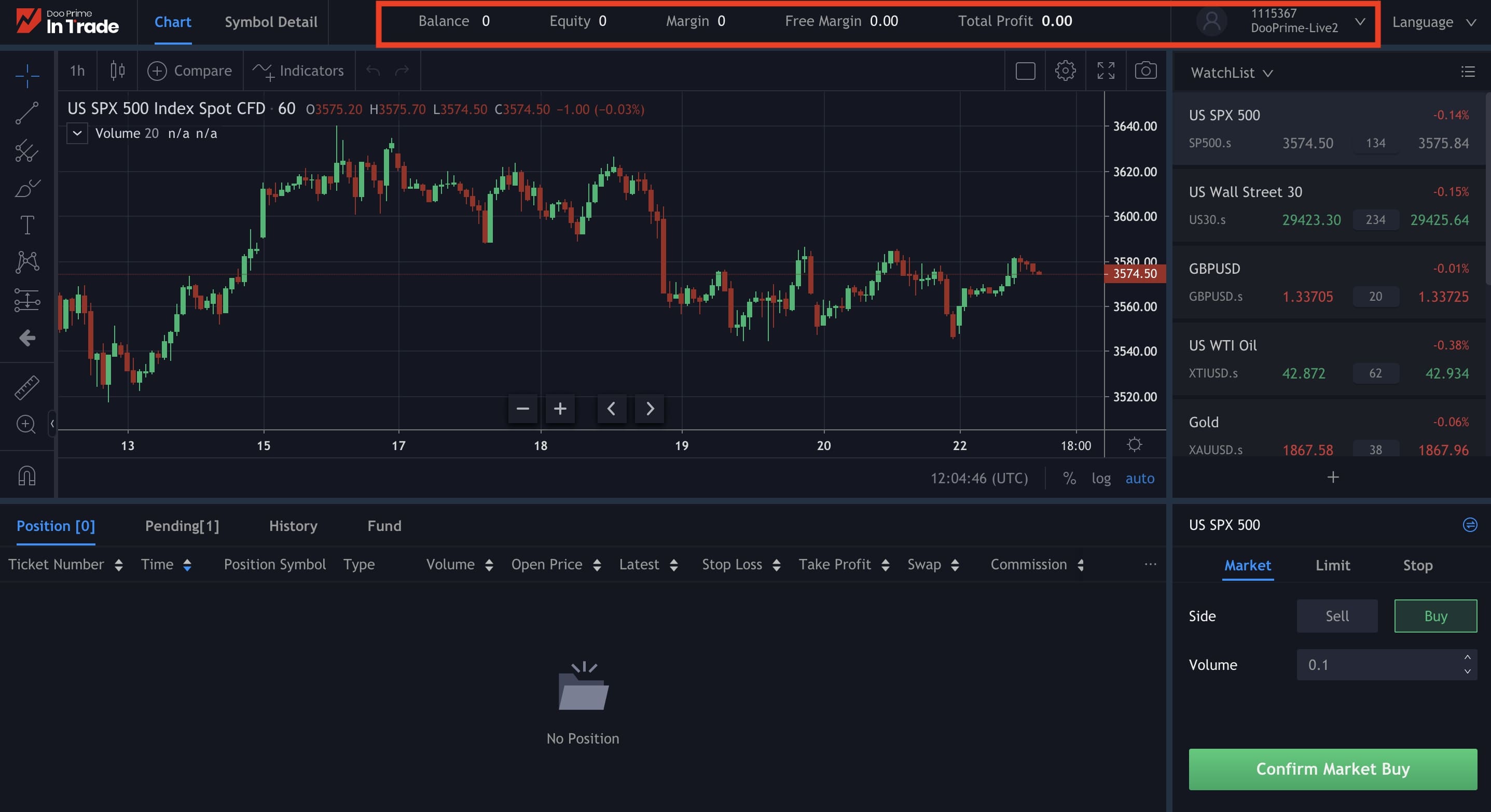The width and height of the screenshot is (1491, 812).
Task: Select the pitchfork drawing tool
Action: (27, 150)
